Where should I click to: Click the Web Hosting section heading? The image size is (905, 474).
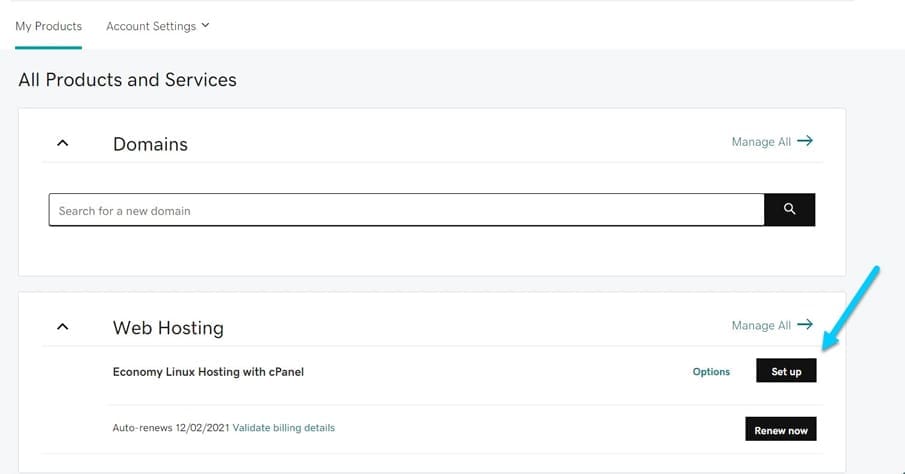(x=168, y=327)
